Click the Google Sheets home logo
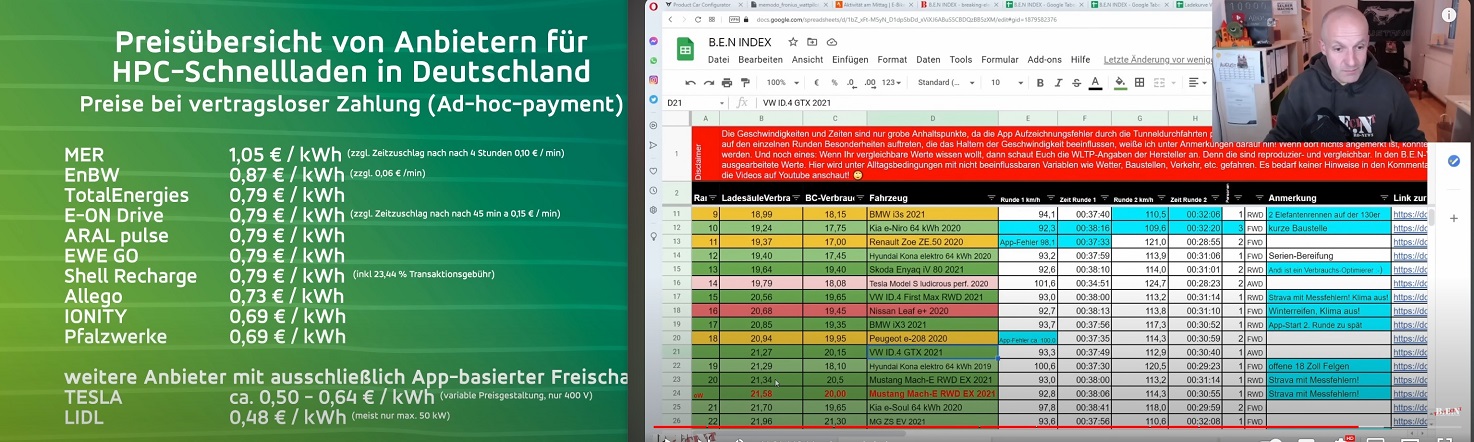Screen dimensions: 1474x442 click(x=685, y=49)
